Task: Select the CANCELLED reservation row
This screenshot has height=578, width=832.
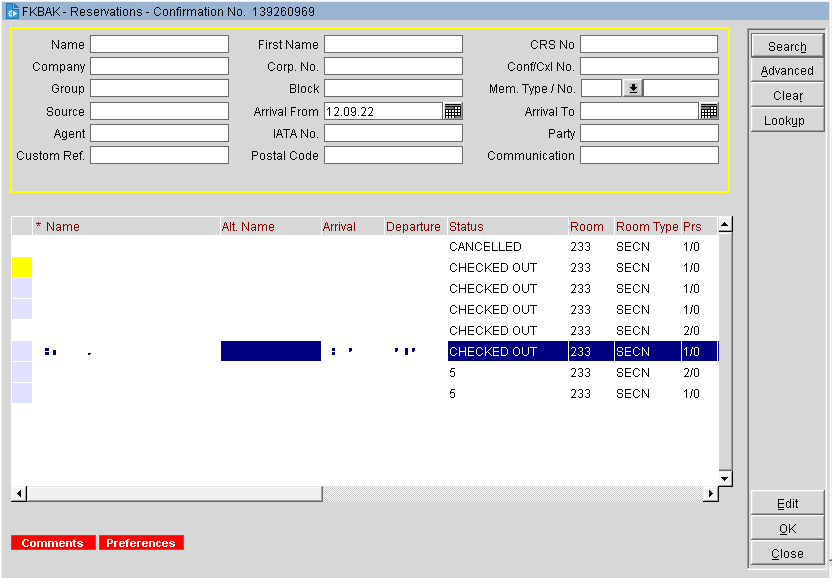Action: click(485, 247)
